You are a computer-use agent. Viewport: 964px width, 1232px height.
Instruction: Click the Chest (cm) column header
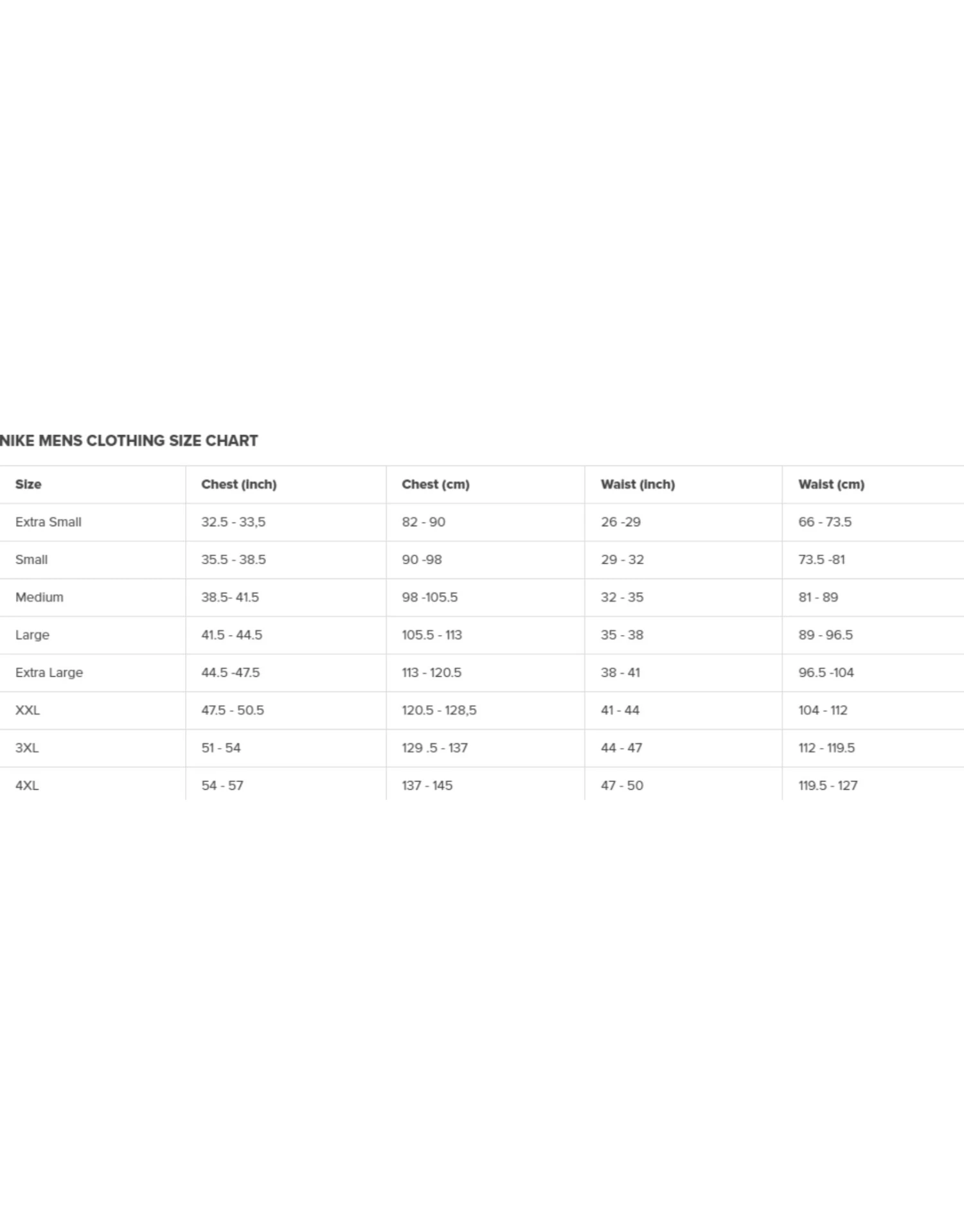(x=435, y=485)
